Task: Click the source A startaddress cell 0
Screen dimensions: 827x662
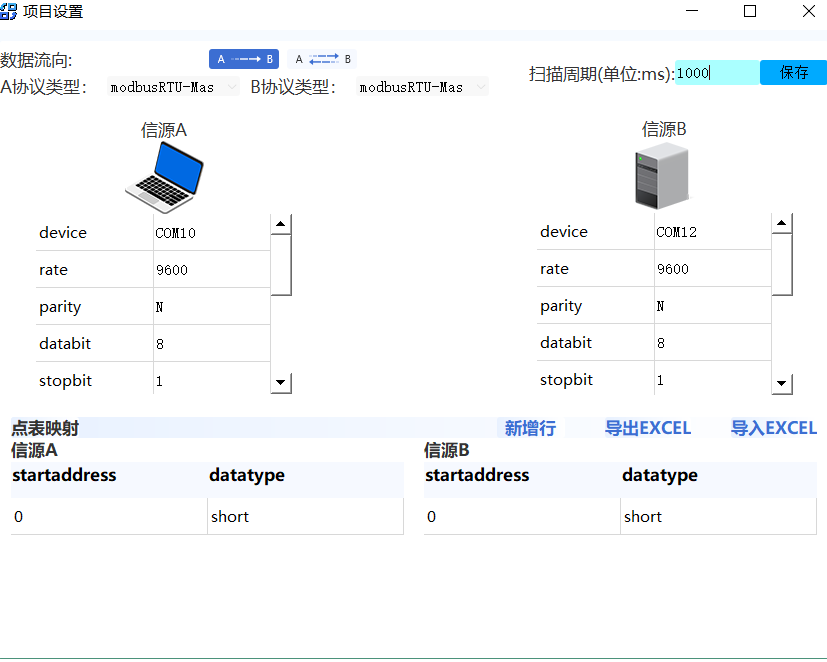Action: point(109,516)
